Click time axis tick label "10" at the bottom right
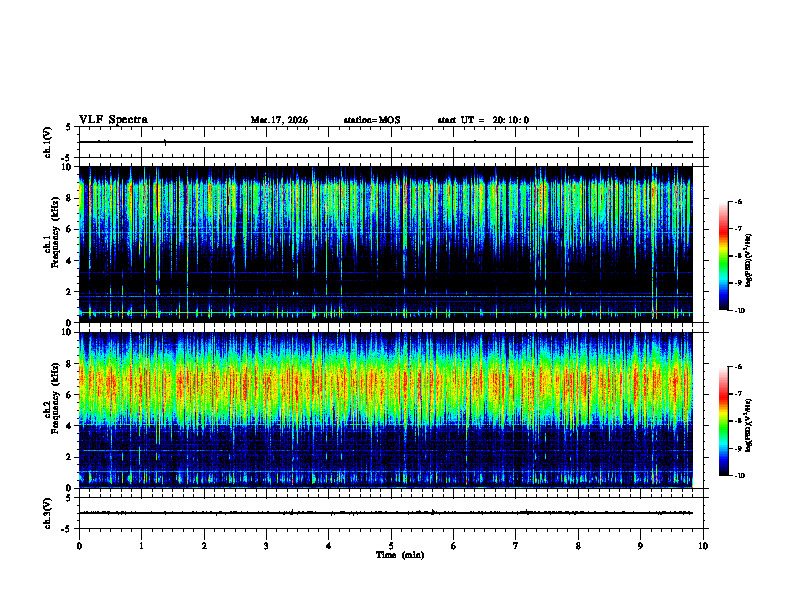Viewport: 792px width, 612px height. coord(703,546)
